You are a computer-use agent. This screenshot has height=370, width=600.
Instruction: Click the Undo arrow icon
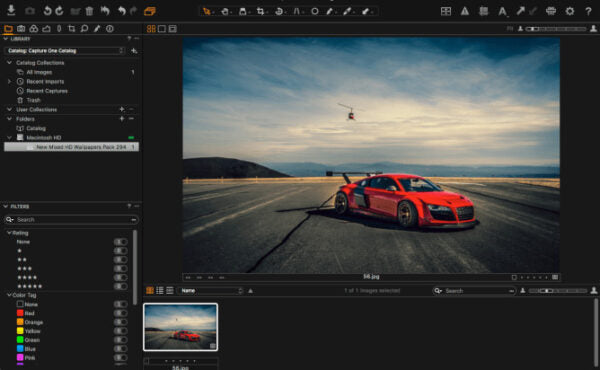tap(122, 11)
